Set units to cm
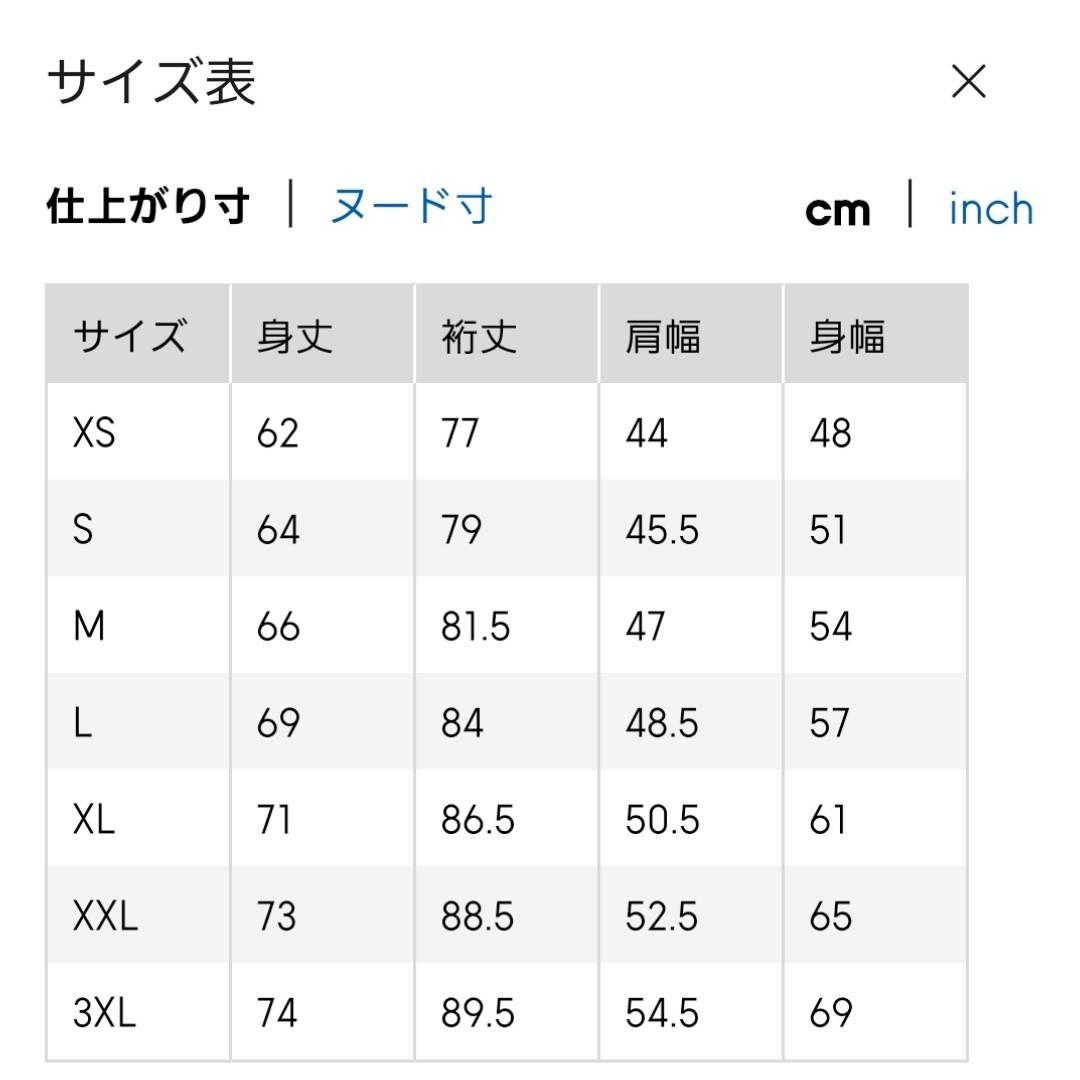This screenshot has width=1080, height=1080. pos(838,210)
